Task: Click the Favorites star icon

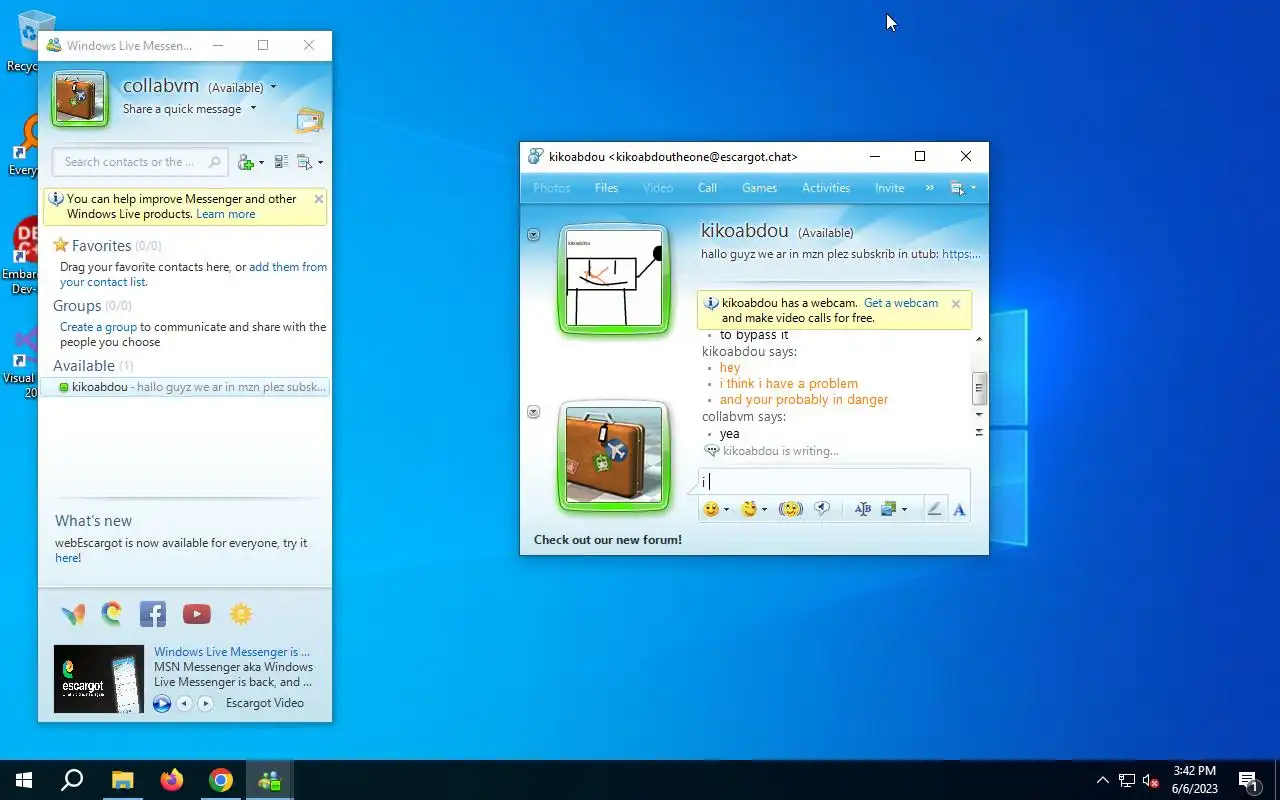Action: click(61, 245)
